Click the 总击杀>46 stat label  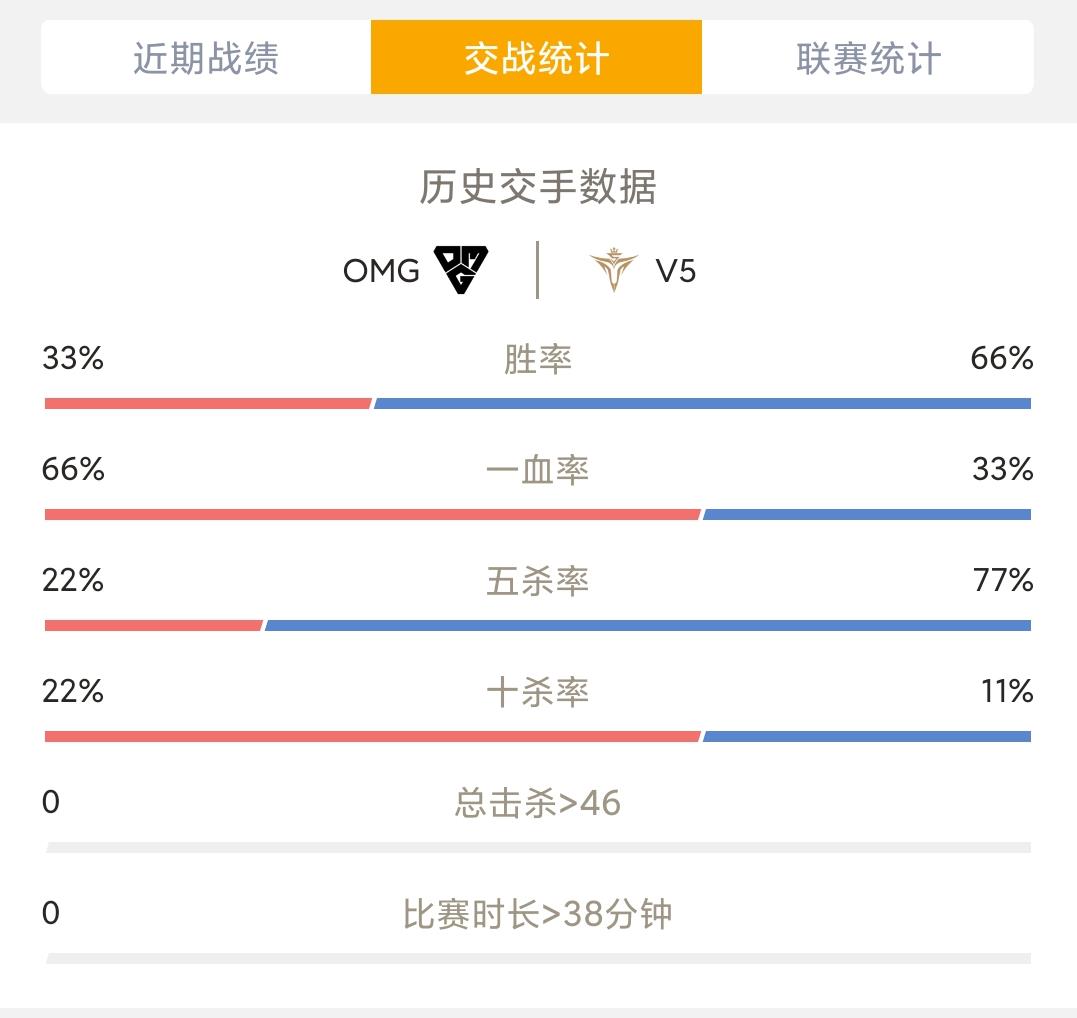click(538, 803)
